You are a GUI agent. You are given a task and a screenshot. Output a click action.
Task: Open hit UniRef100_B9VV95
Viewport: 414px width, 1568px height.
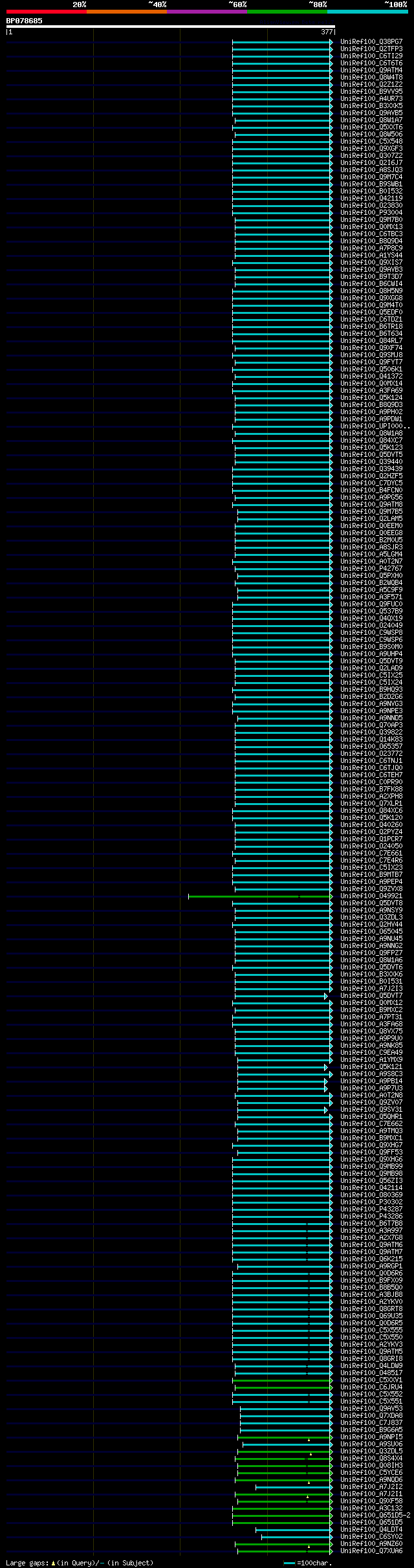[371, 92]
